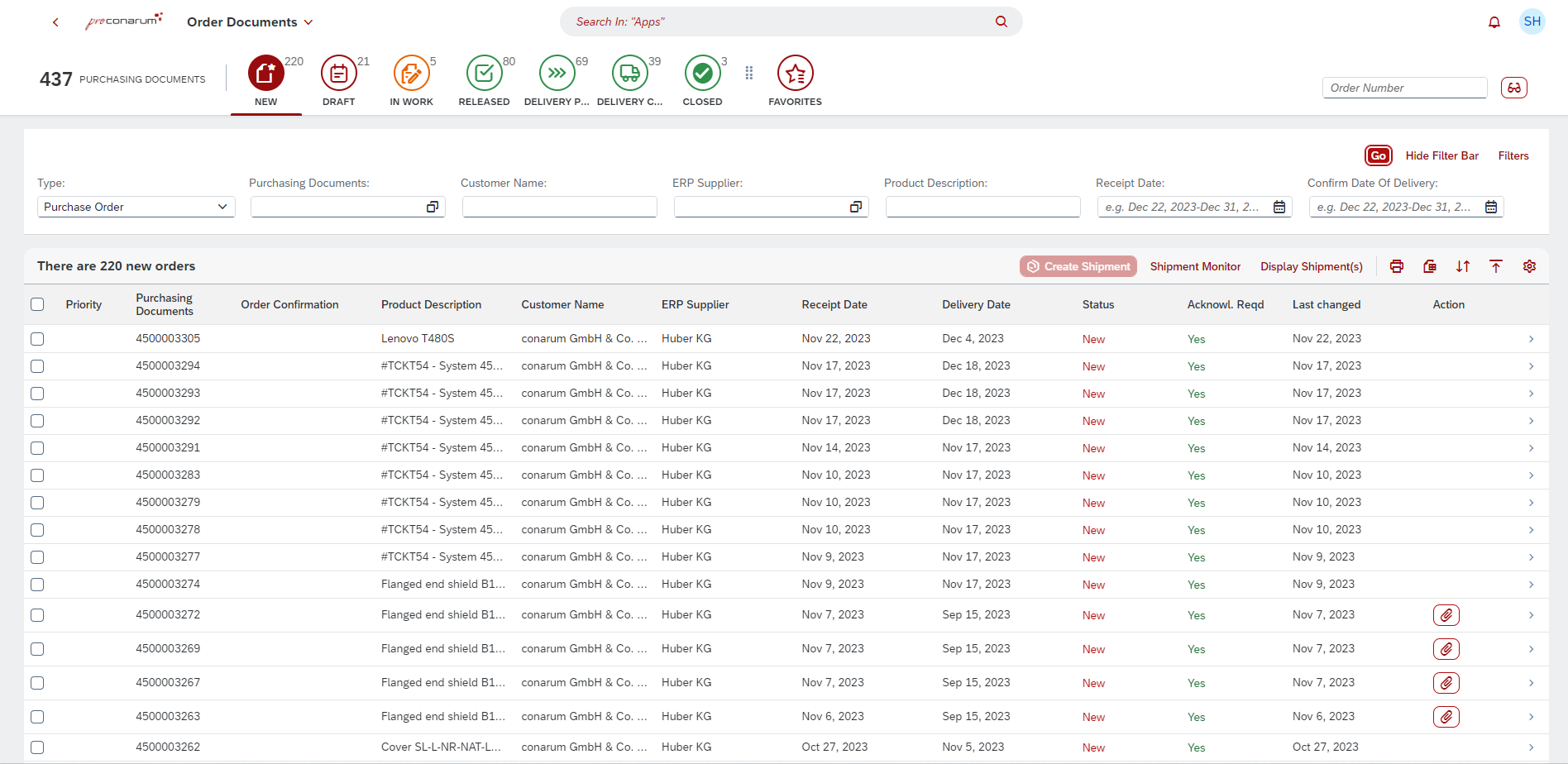Select all orders via header checkbox
1568x764 pixels.
tap(37, 304)
